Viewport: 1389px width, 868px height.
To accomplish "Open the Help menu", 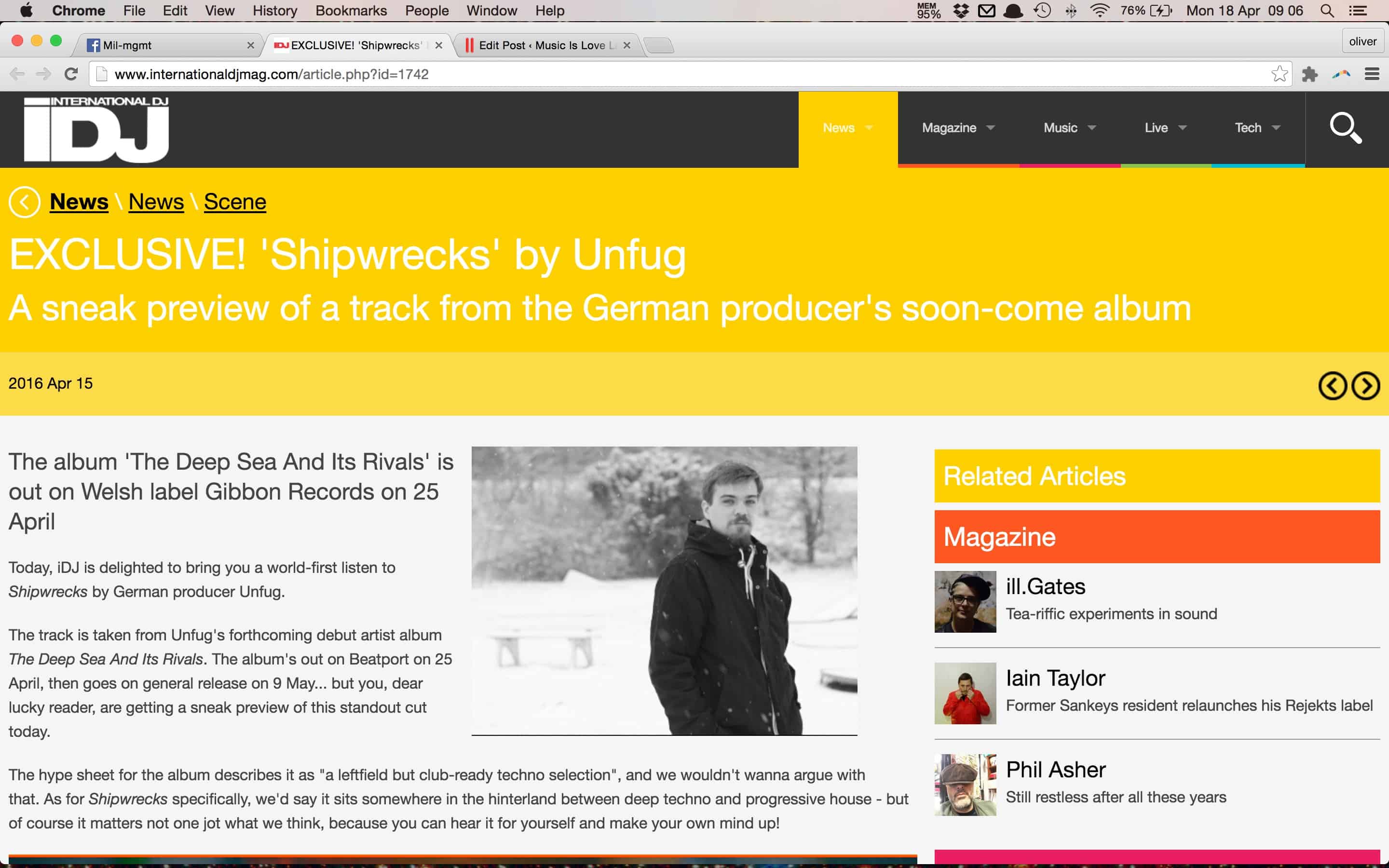I will click(x=549, y=10).
